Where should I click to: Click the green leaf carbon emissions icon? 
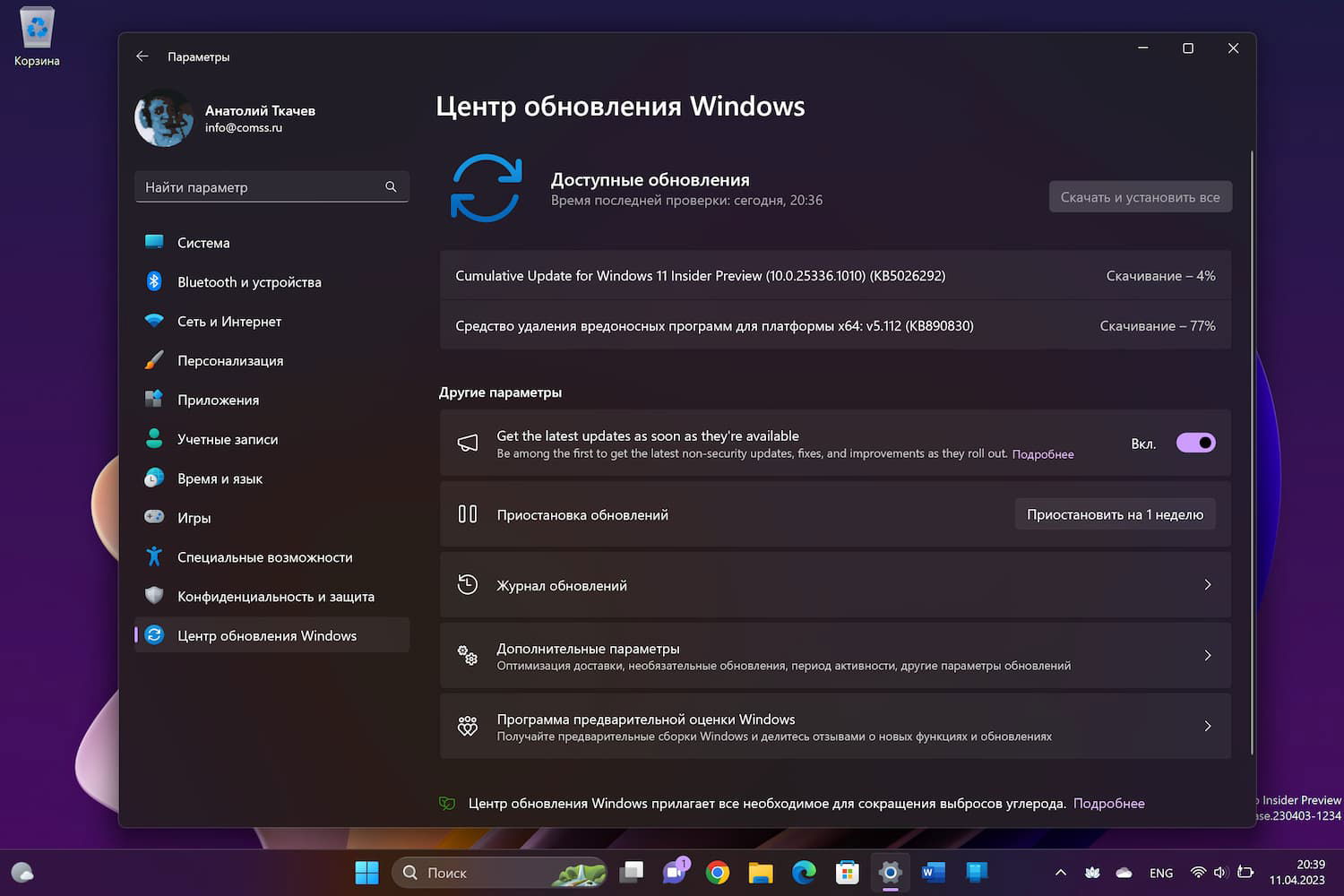pyautogui.click(x=447, y=804)
